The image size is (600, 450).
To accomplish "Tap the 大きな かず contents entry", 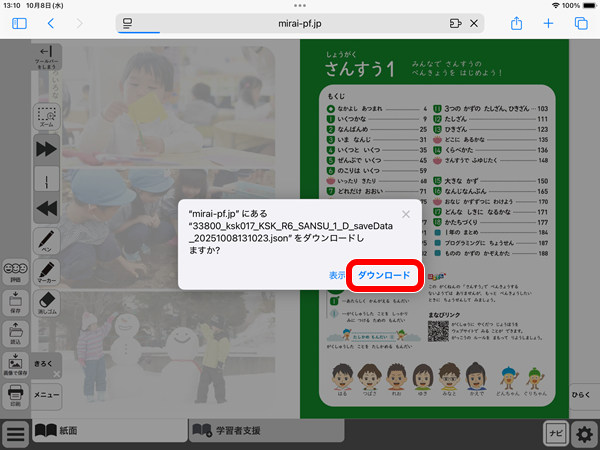I will (491, 181).
